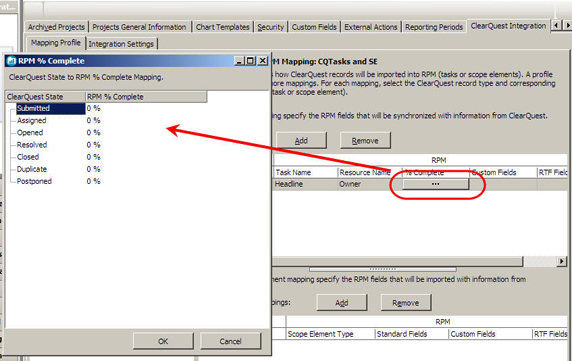Screen dimensions: 572x361
Task: Select the Opened state row
Action: (30, 132)
